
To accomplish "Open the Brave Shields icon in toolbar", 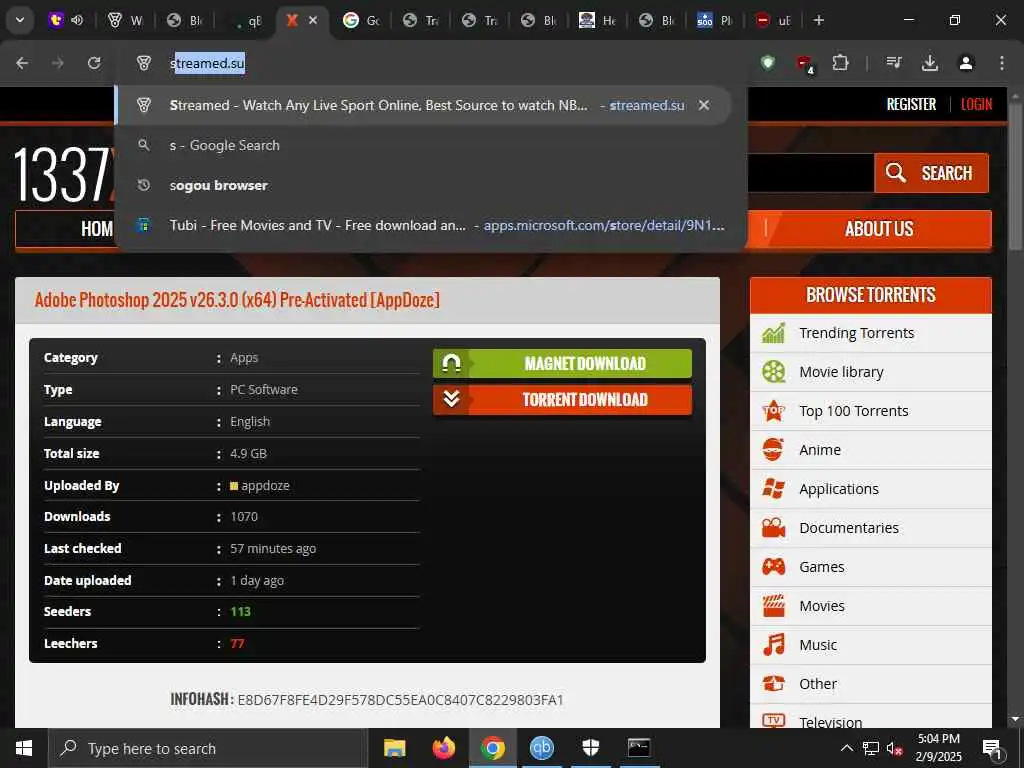I will [768, 63].
